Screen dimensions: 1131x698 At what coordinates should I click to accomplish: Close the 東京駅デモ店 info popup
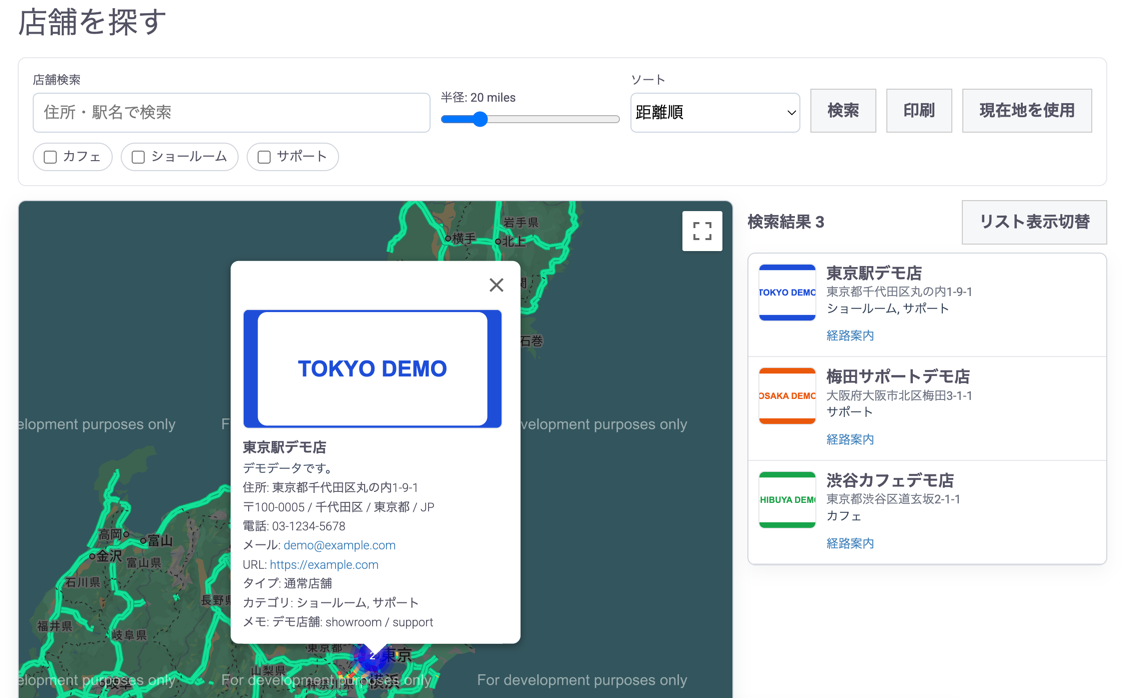496,285
